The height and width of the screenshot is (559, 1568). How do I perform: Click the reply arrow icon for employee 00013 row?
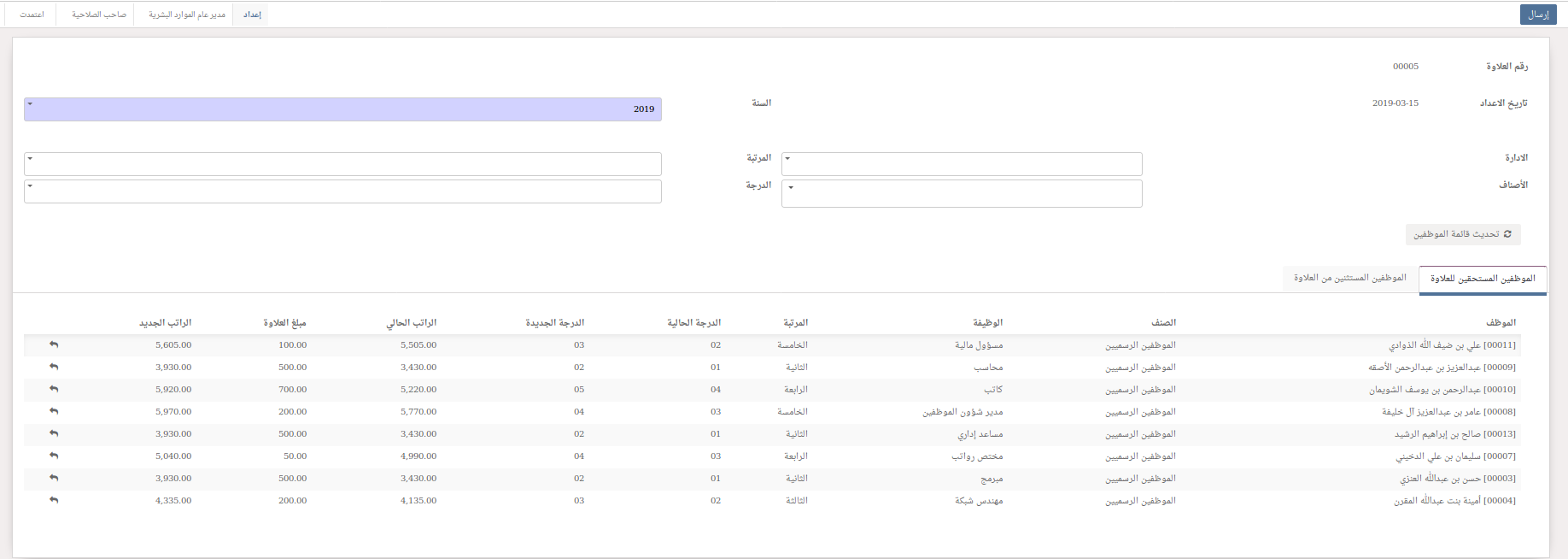[x=54, y=433]
